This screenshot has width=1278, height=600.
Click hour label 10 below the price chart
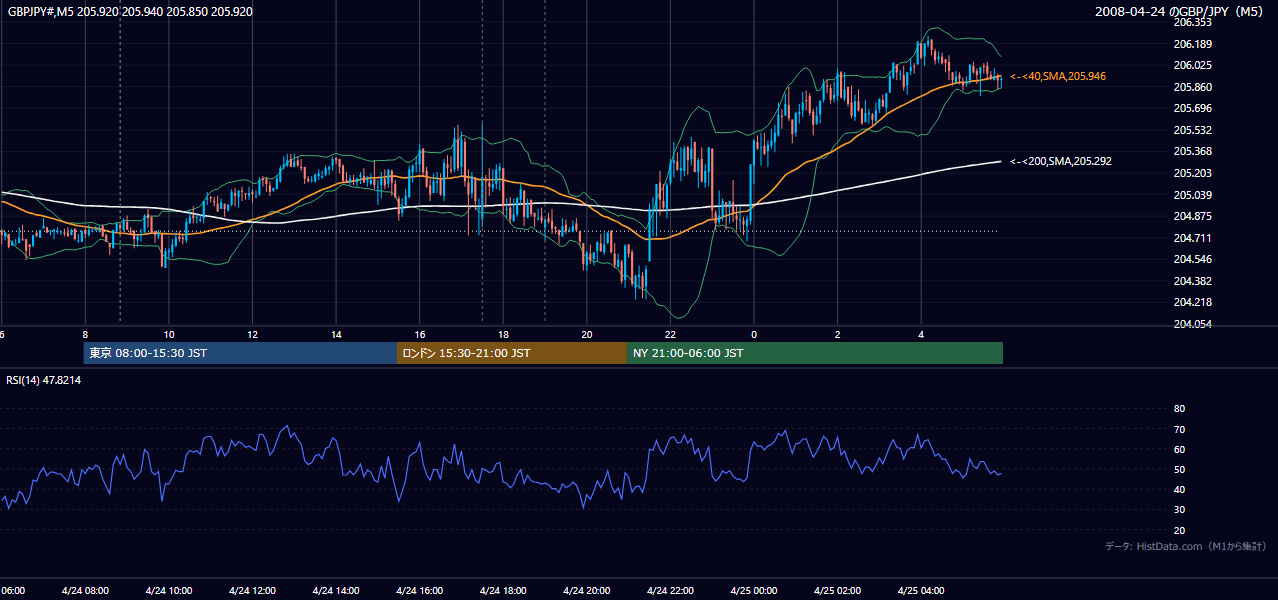(x=169, y=335)
